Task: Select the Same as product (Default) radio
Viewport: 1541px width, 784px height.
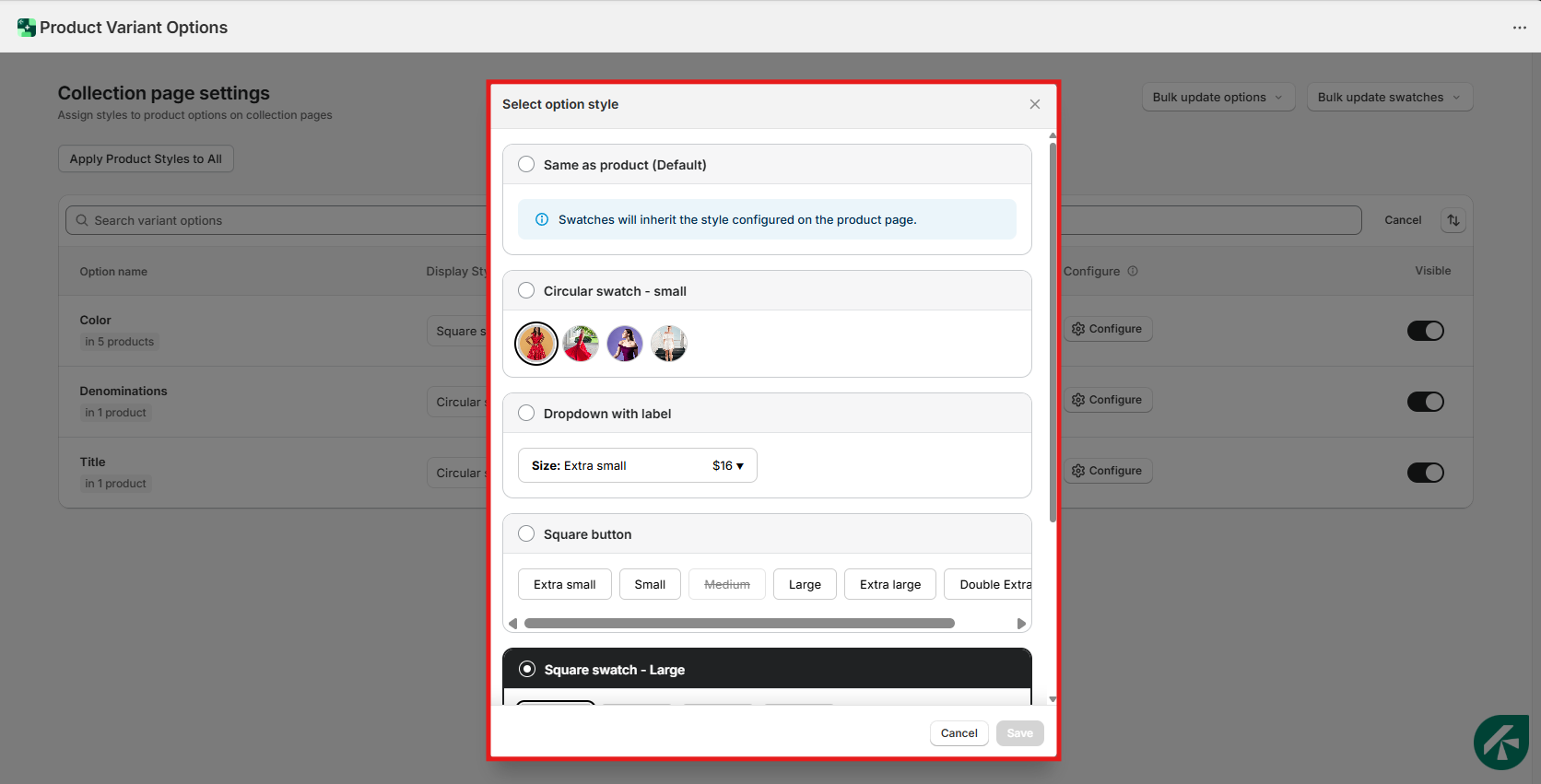Action: [x=526, y=164]
